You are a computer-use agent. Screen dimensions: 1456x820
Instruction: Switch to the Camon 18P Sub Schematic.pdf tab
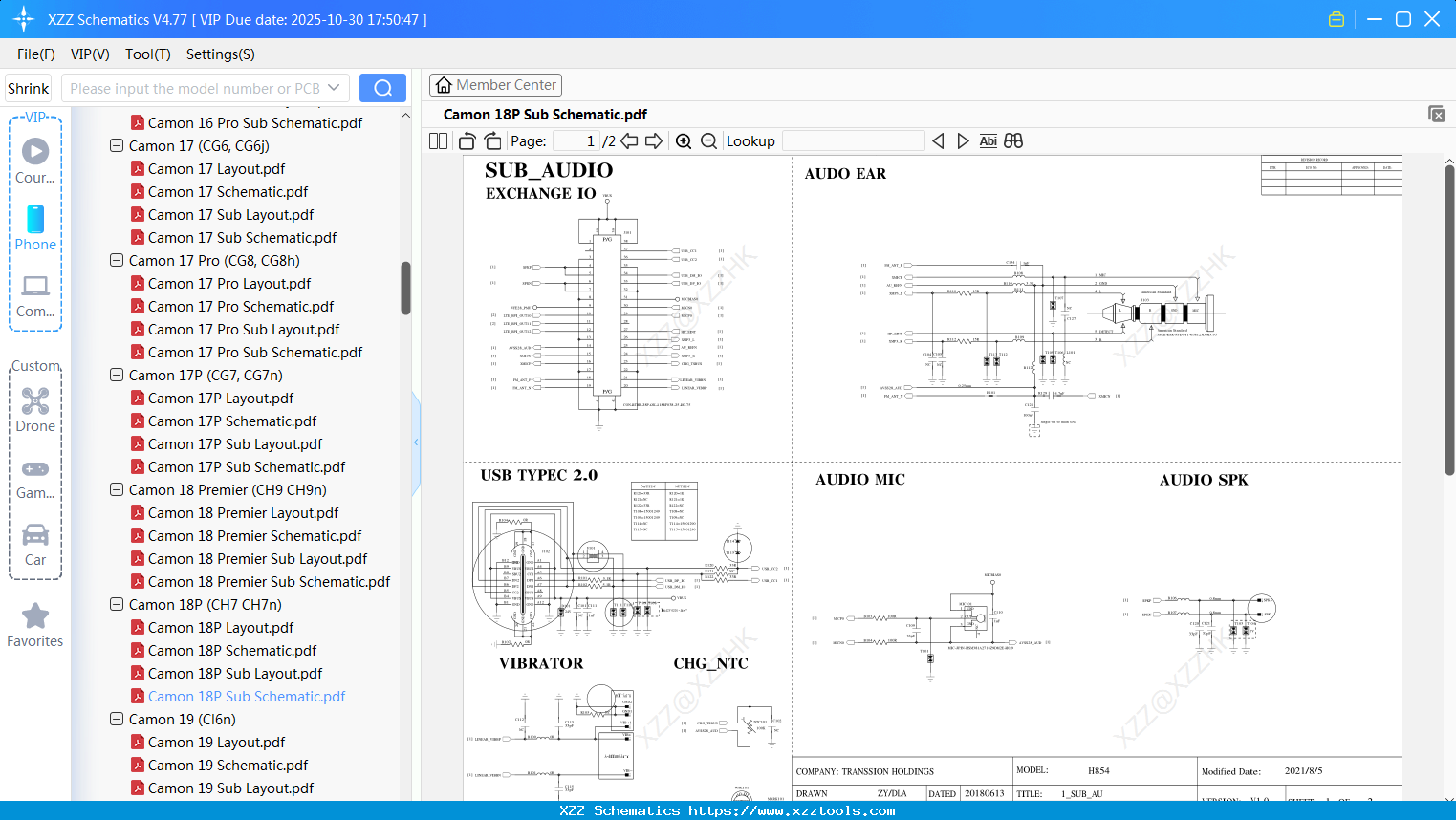[545, 114]
